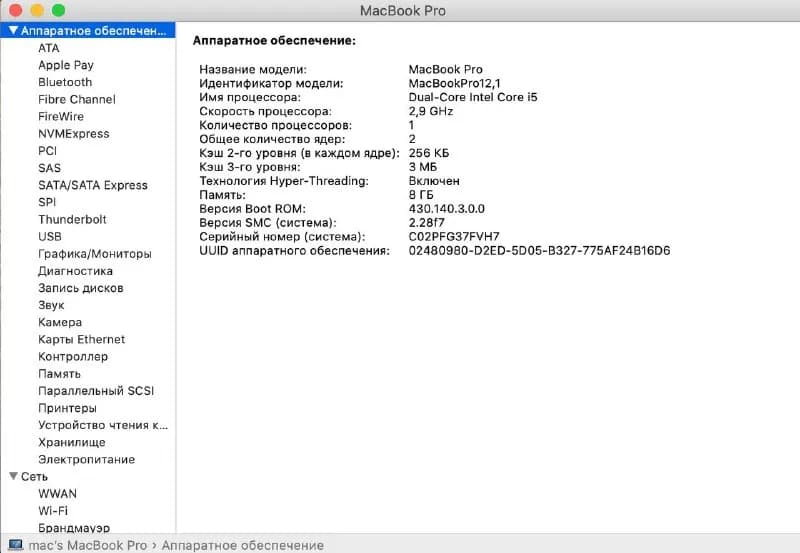Select Контроллер entry
This screenshot has height=553, width=800.
pos(72,357)
